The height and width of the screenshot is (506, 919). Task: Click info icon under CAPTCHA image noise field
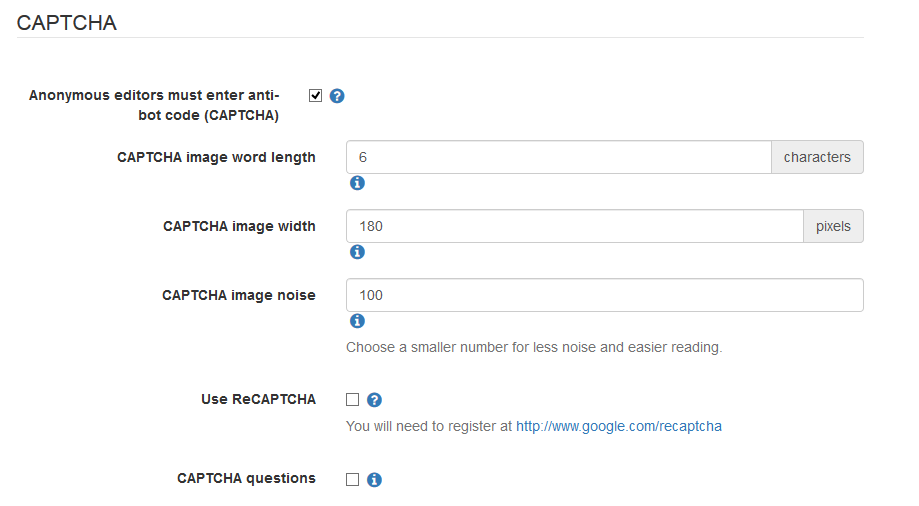point(357,321)
